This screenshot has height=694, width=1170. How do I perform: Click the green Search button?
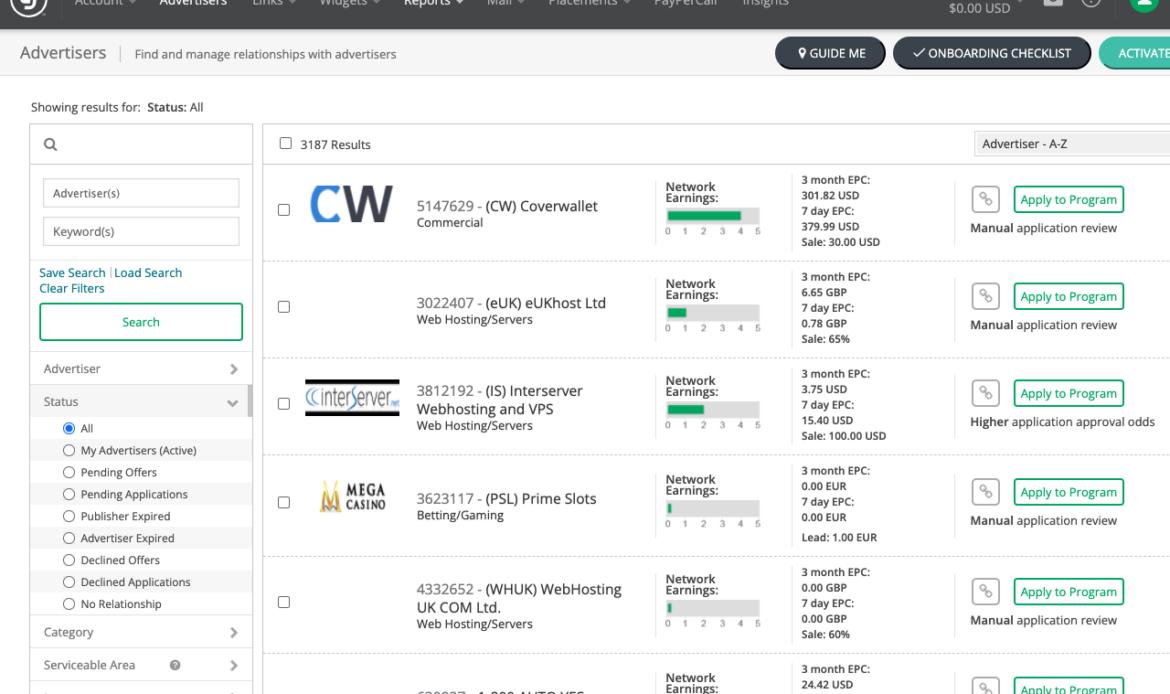[141, 322]
